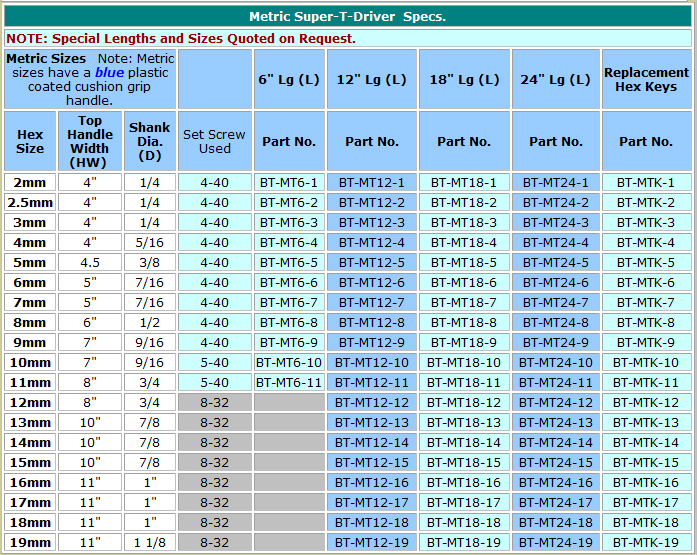Select the 17mm hex size cell

pyautogui.click(x=30, y=502)
